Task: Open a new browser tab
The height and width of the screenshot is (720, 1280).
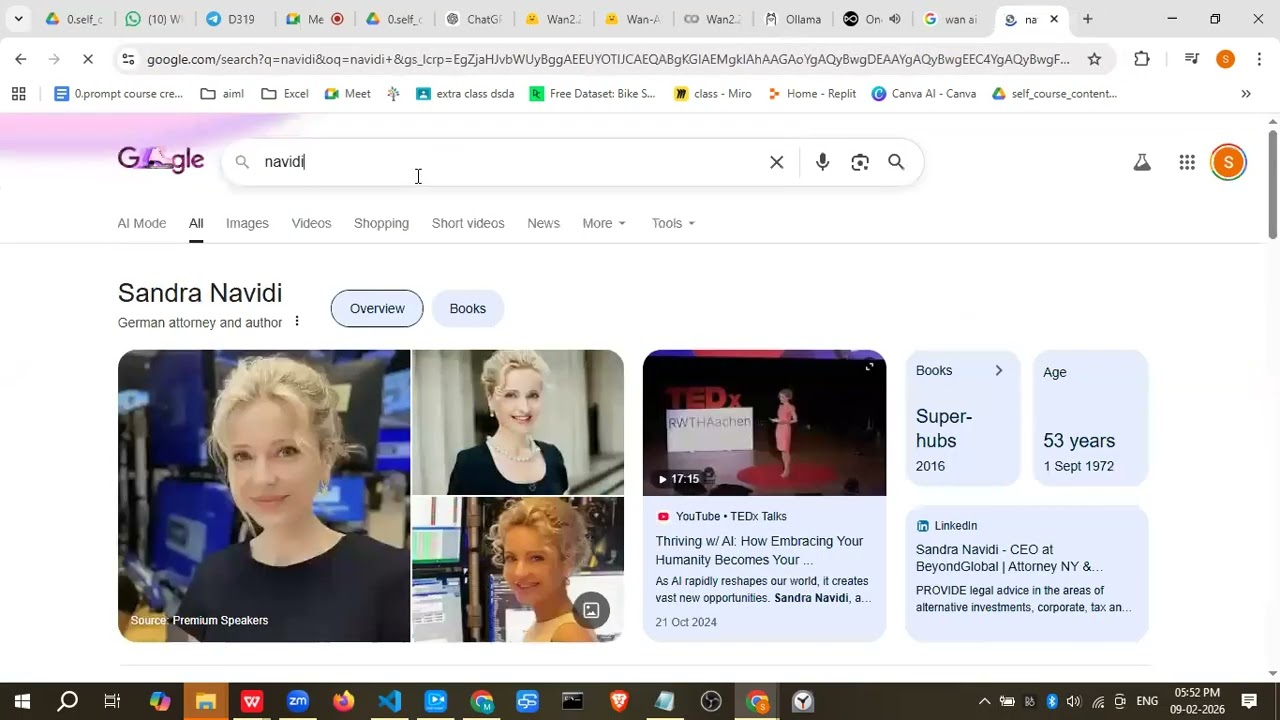Action: 1087,19
